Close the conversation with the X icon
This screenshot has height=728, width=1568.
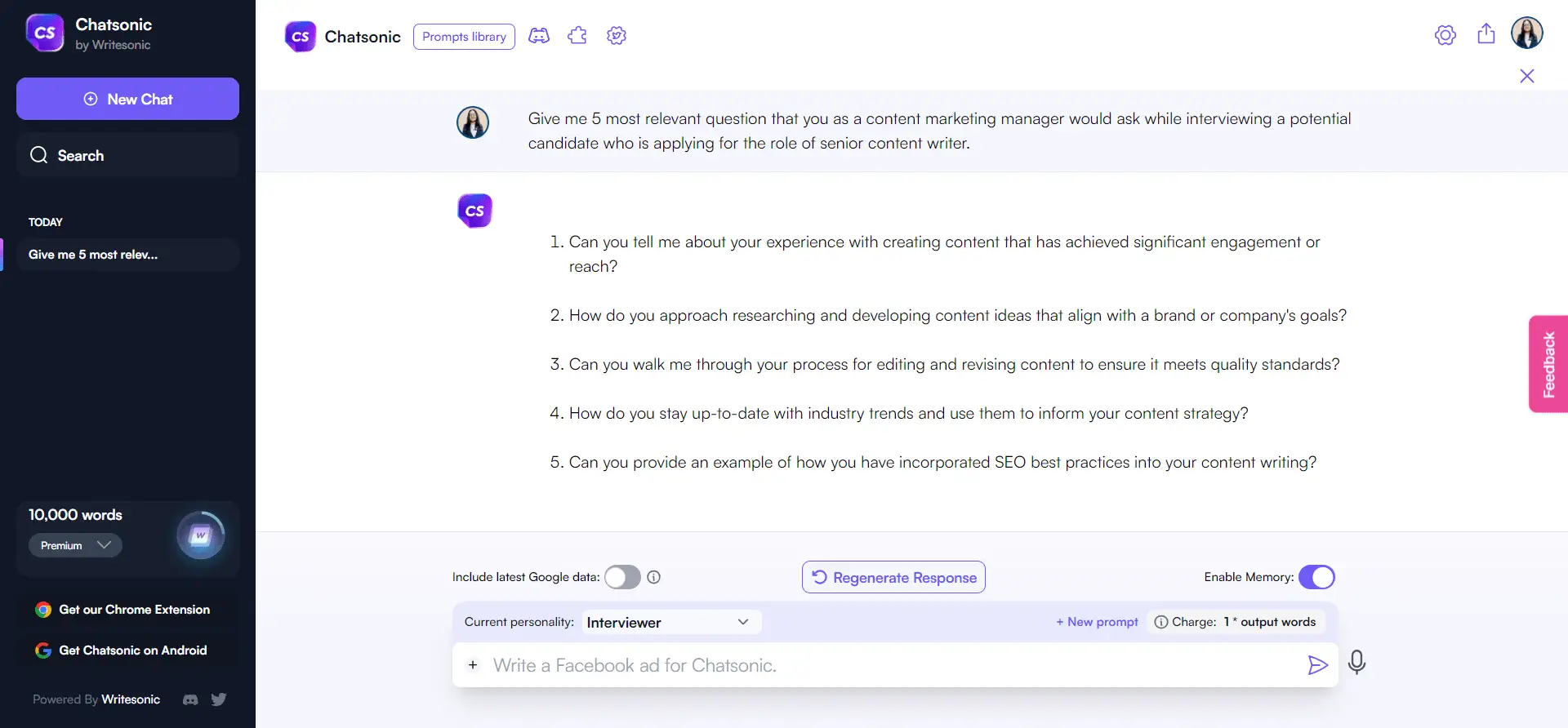point(1527,76)
